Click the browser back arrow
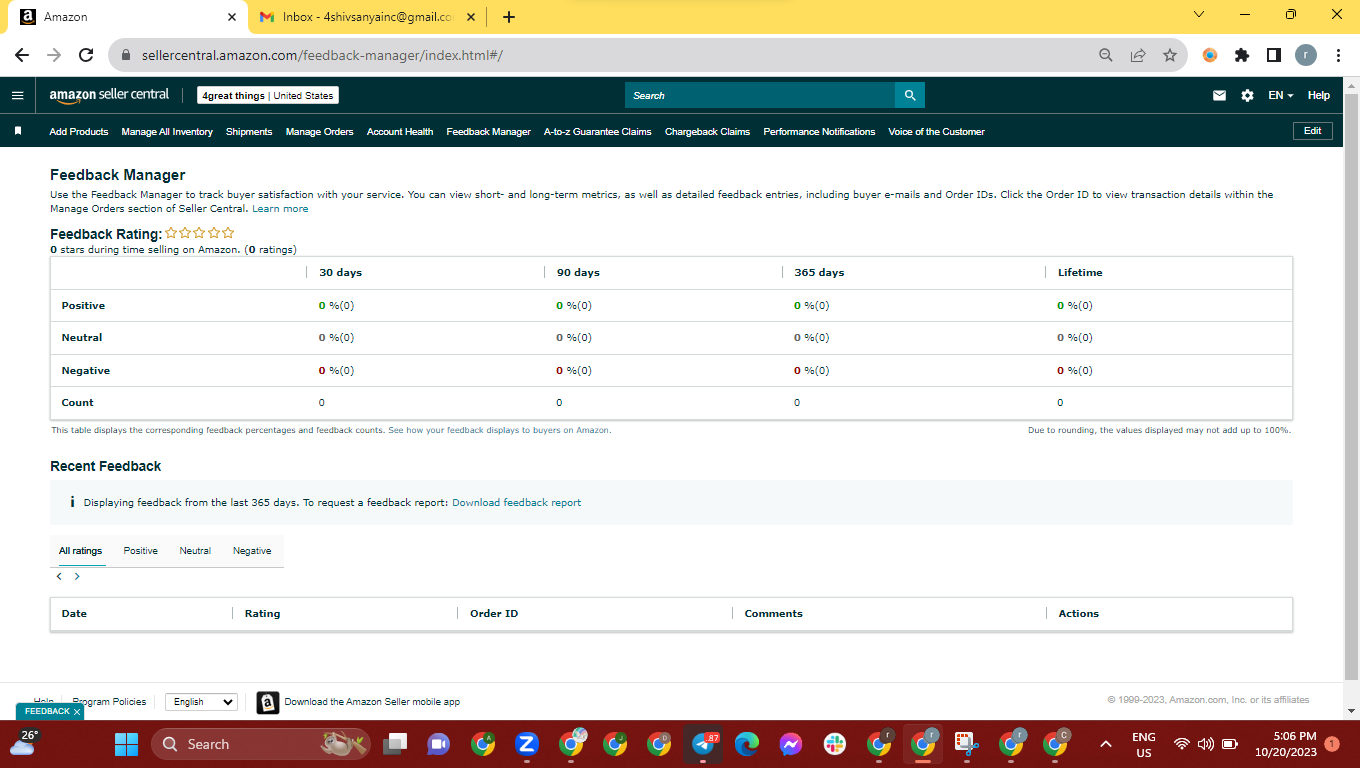 (22, 55)
